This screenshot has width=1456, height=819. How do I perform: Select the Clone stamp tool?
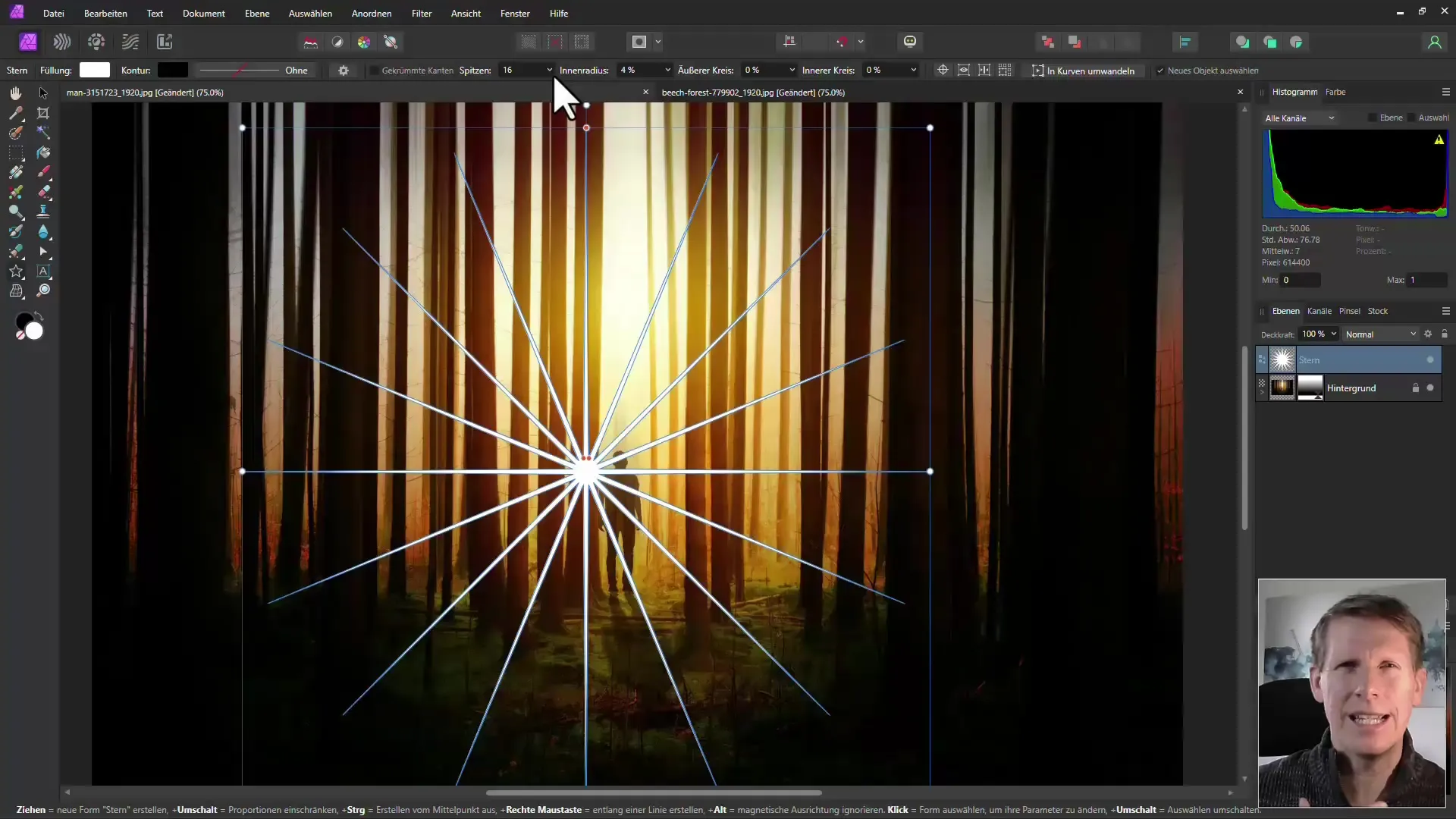[43, 212]
